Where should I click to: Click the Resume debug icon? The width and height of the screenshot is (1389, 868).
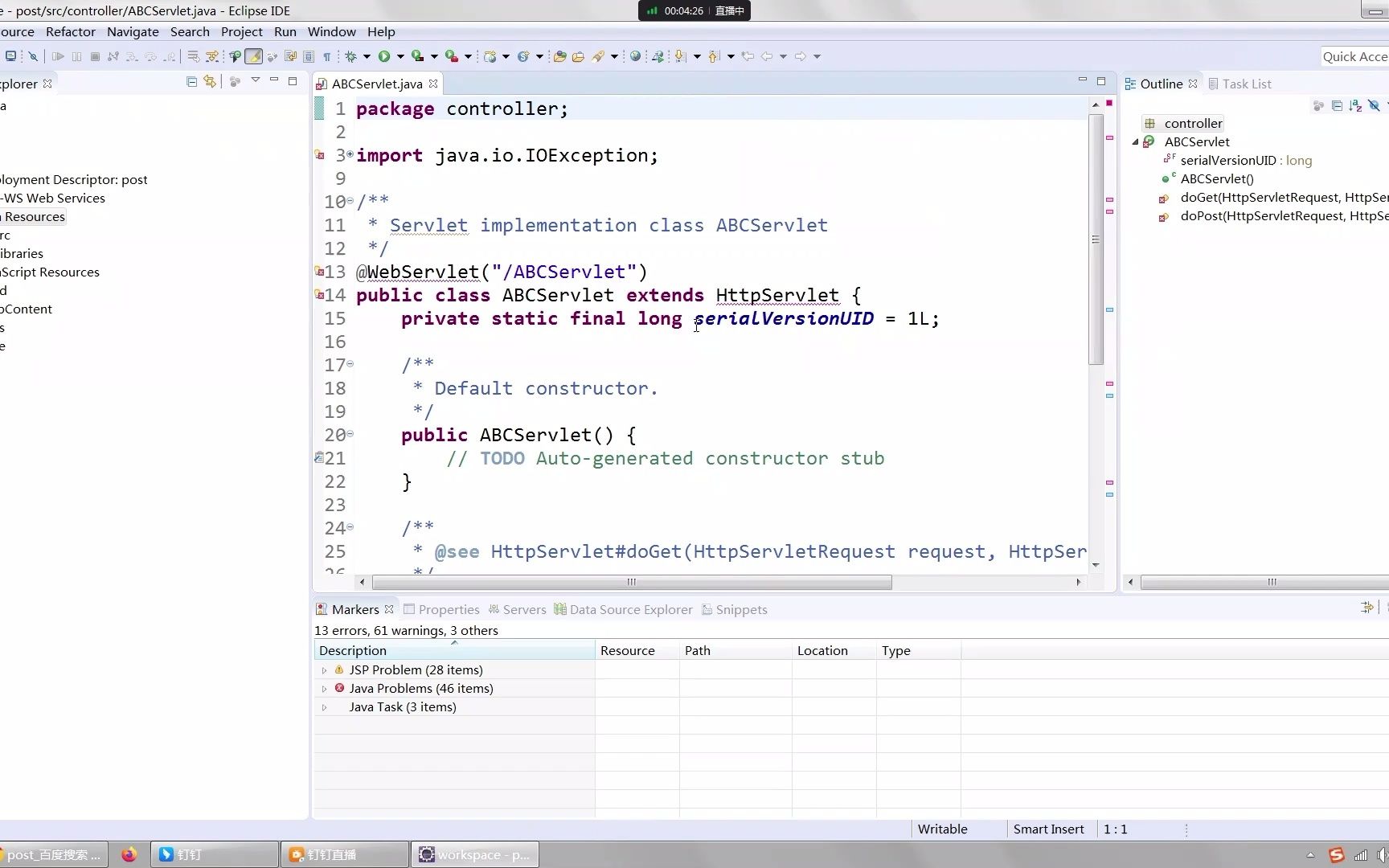coord(58,56)
